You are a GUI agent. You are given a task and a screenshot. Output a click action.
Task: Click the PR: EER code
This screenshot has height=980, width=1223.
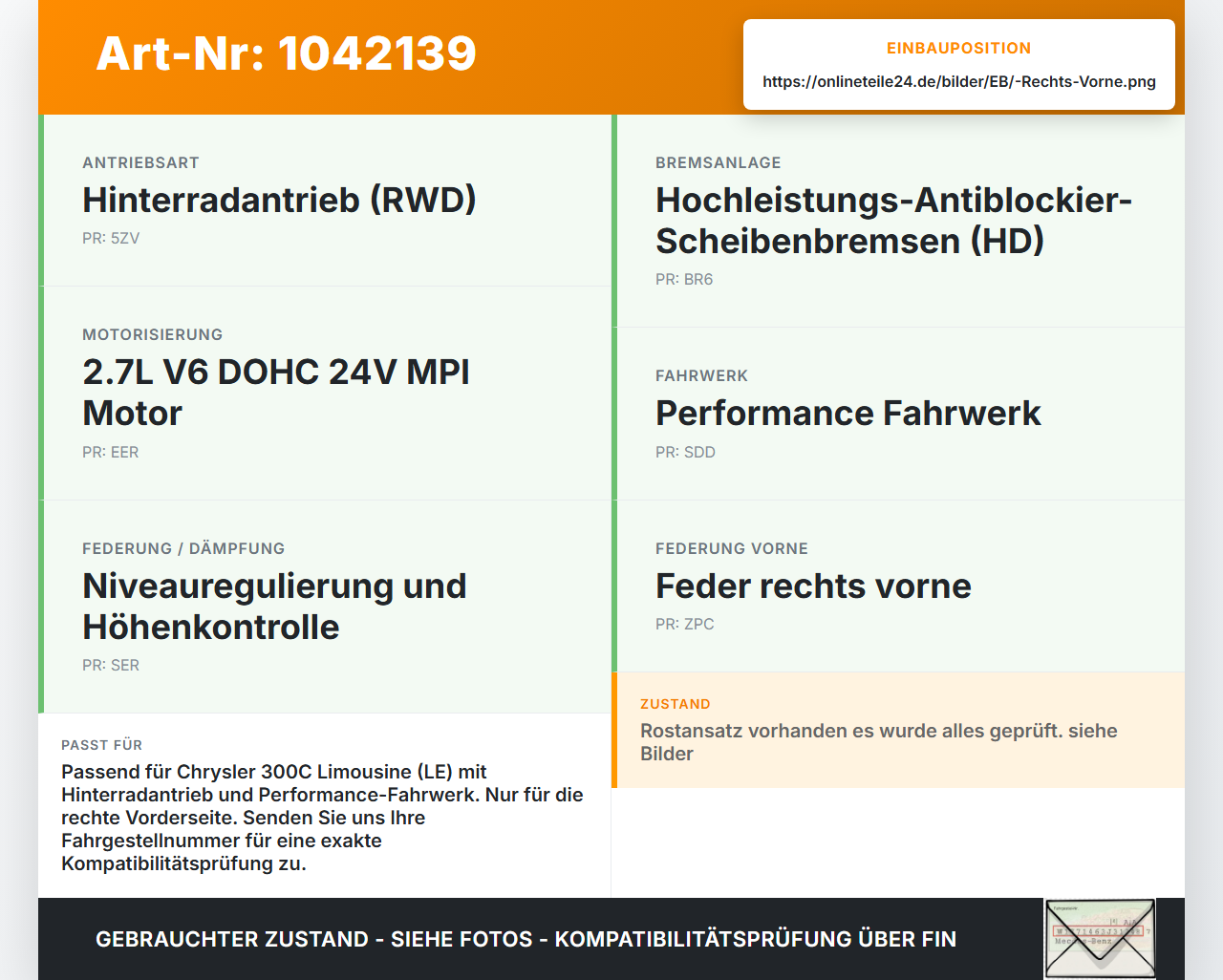coord(111,452)
